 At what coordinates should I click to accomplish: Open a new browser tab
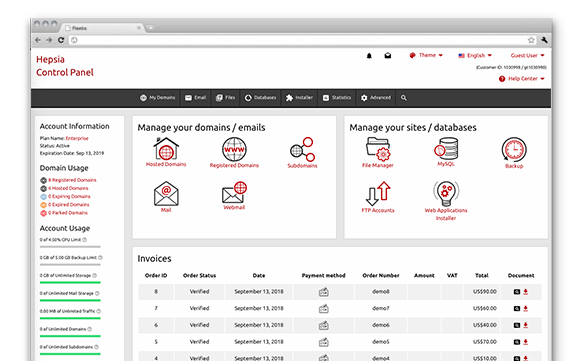tap(151, 28)
